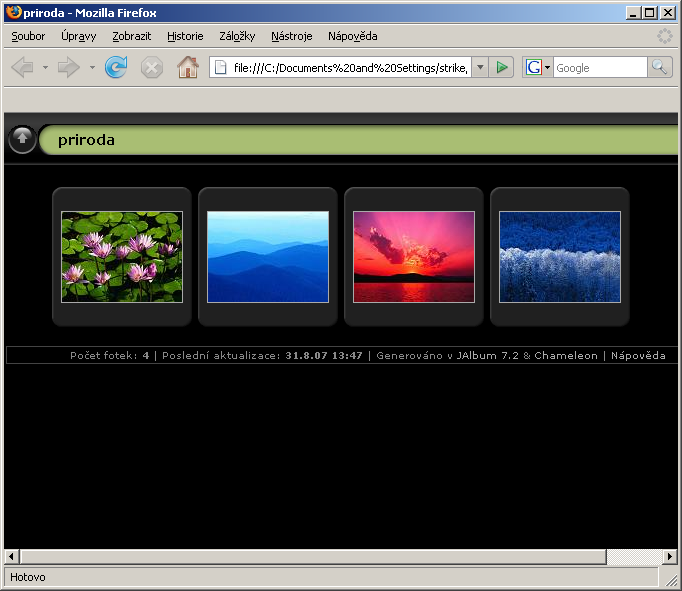The image size is (682, 591).
Task: Click the Počet fotek text
Action: tap(104, 355)
